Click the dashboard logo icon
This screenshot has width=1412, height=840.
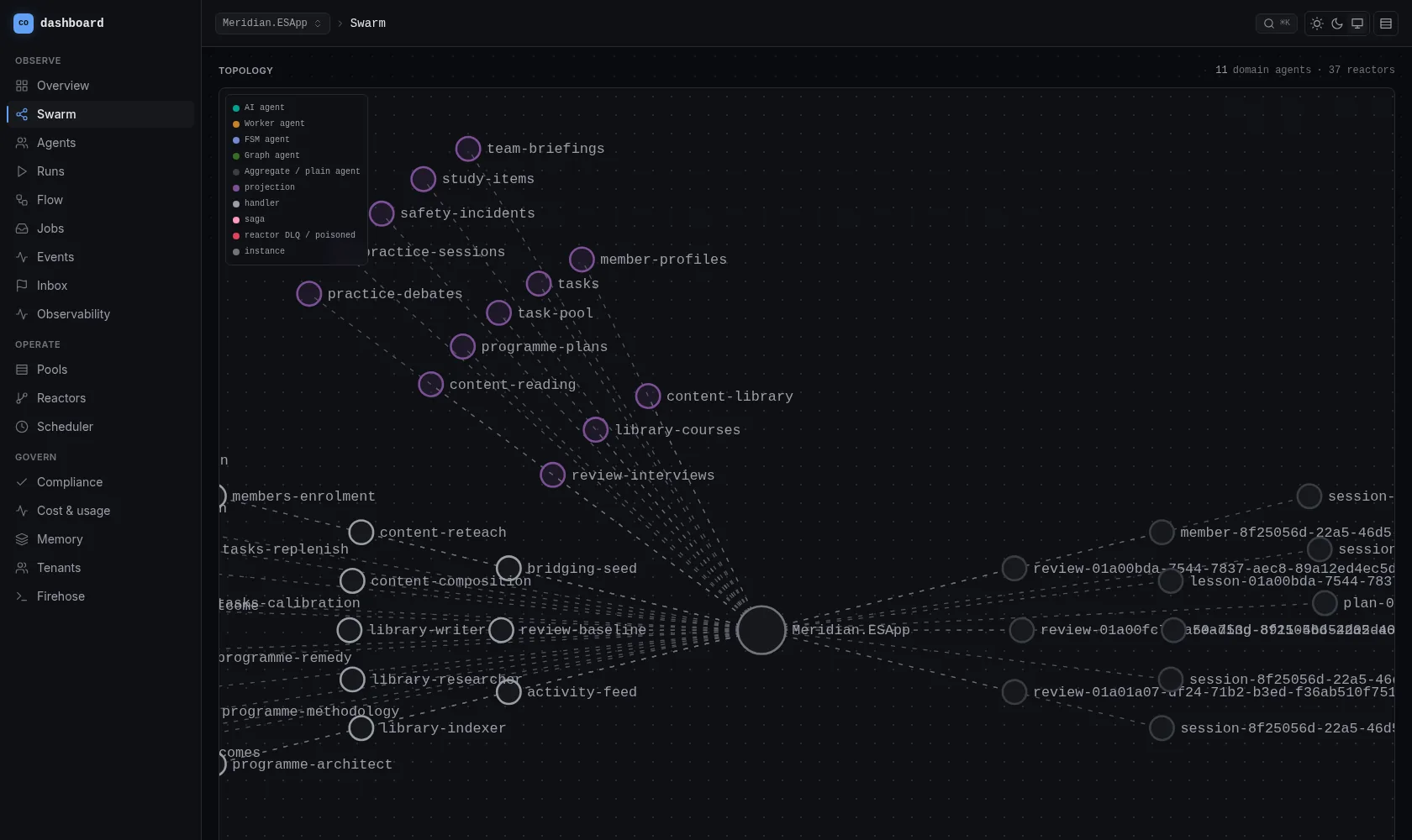(x=24, y=24)
